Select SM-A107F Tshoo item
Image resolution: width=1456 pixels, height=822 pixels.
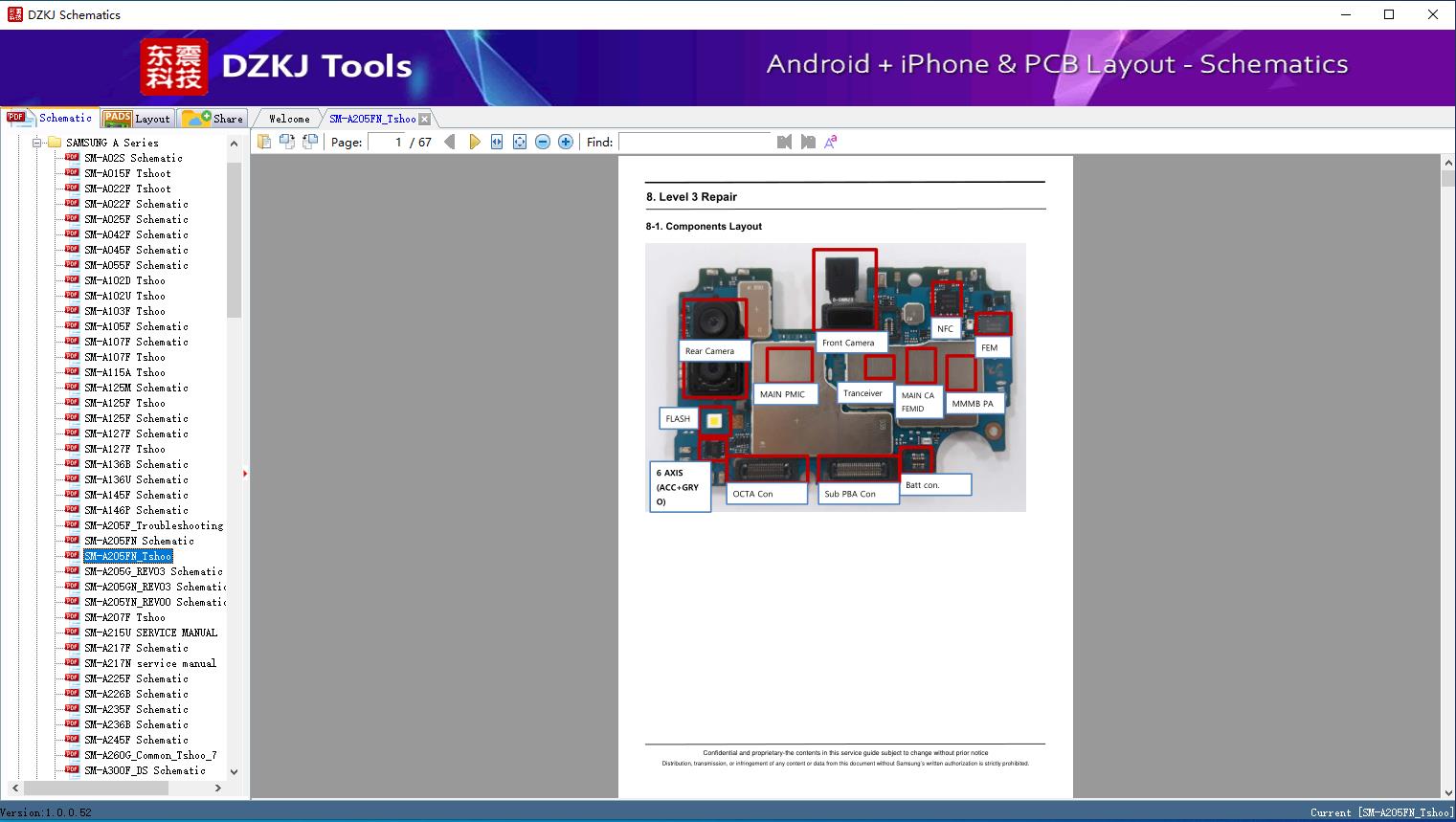coord(124,357)
